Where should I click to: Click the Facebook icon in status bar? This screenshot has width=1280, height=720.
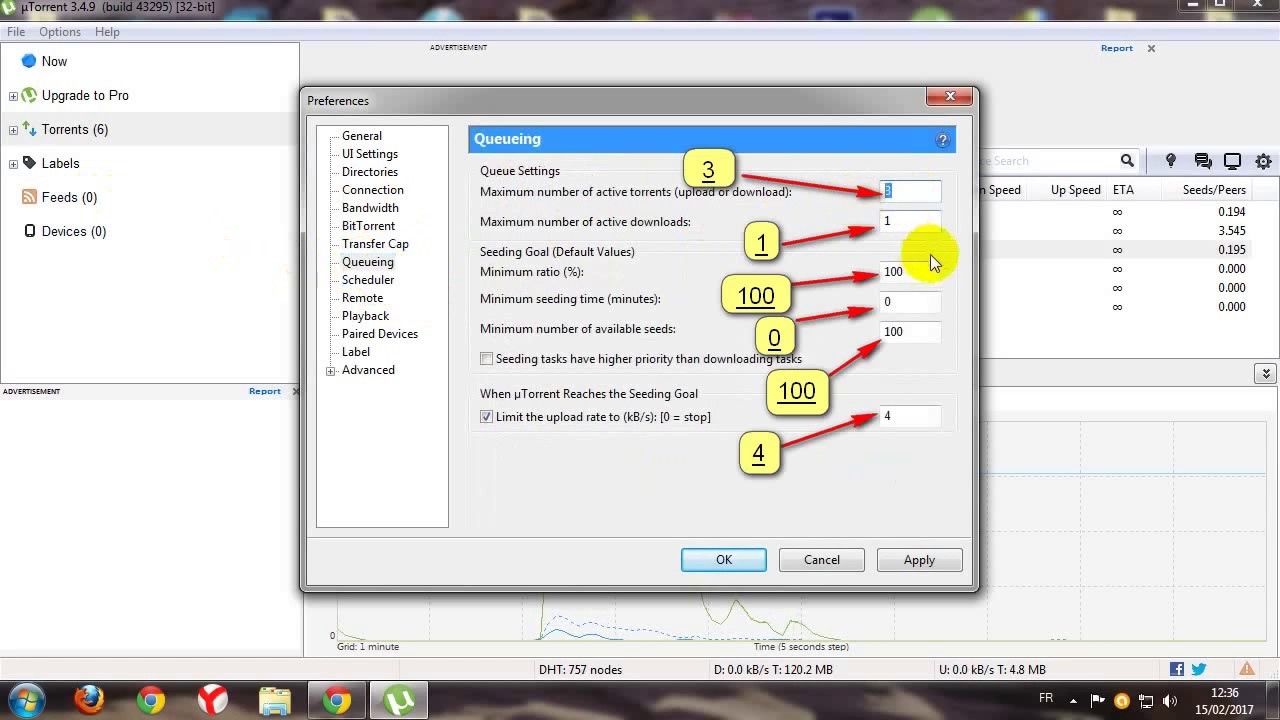pos(1177,670)
